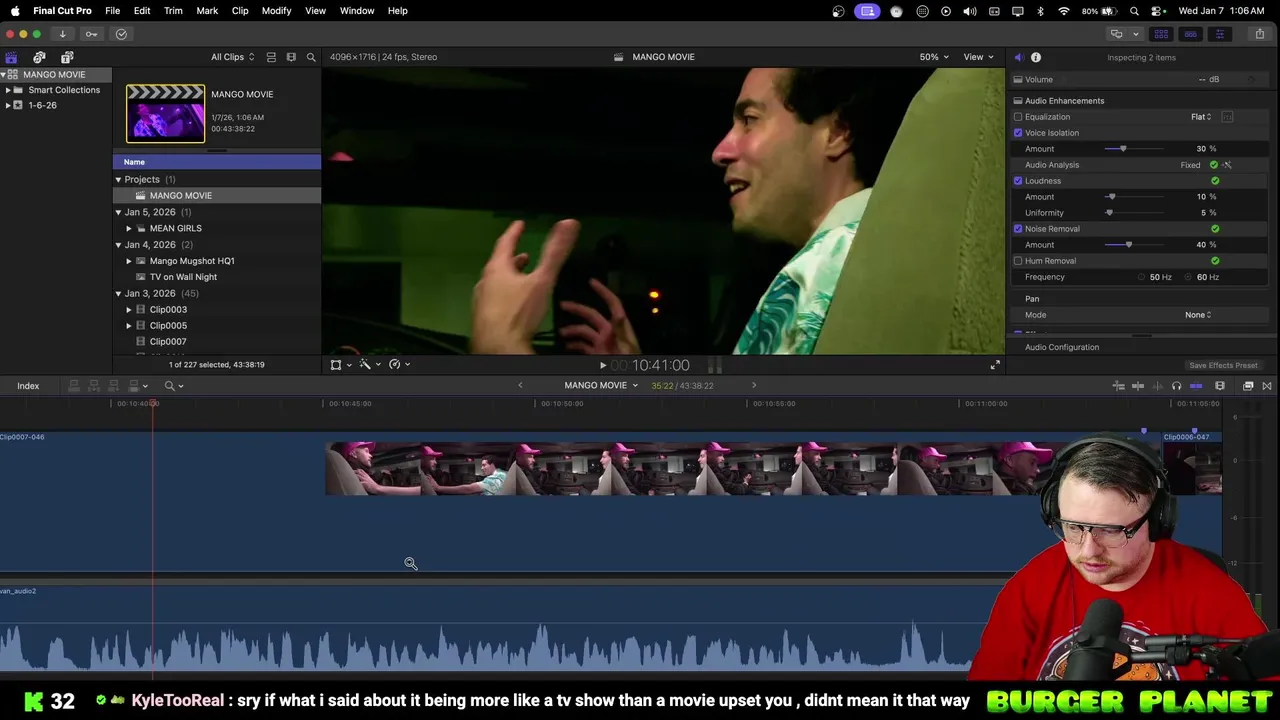
Task: Enter full screen viewer playback
Action: click(x=995, y=365)
